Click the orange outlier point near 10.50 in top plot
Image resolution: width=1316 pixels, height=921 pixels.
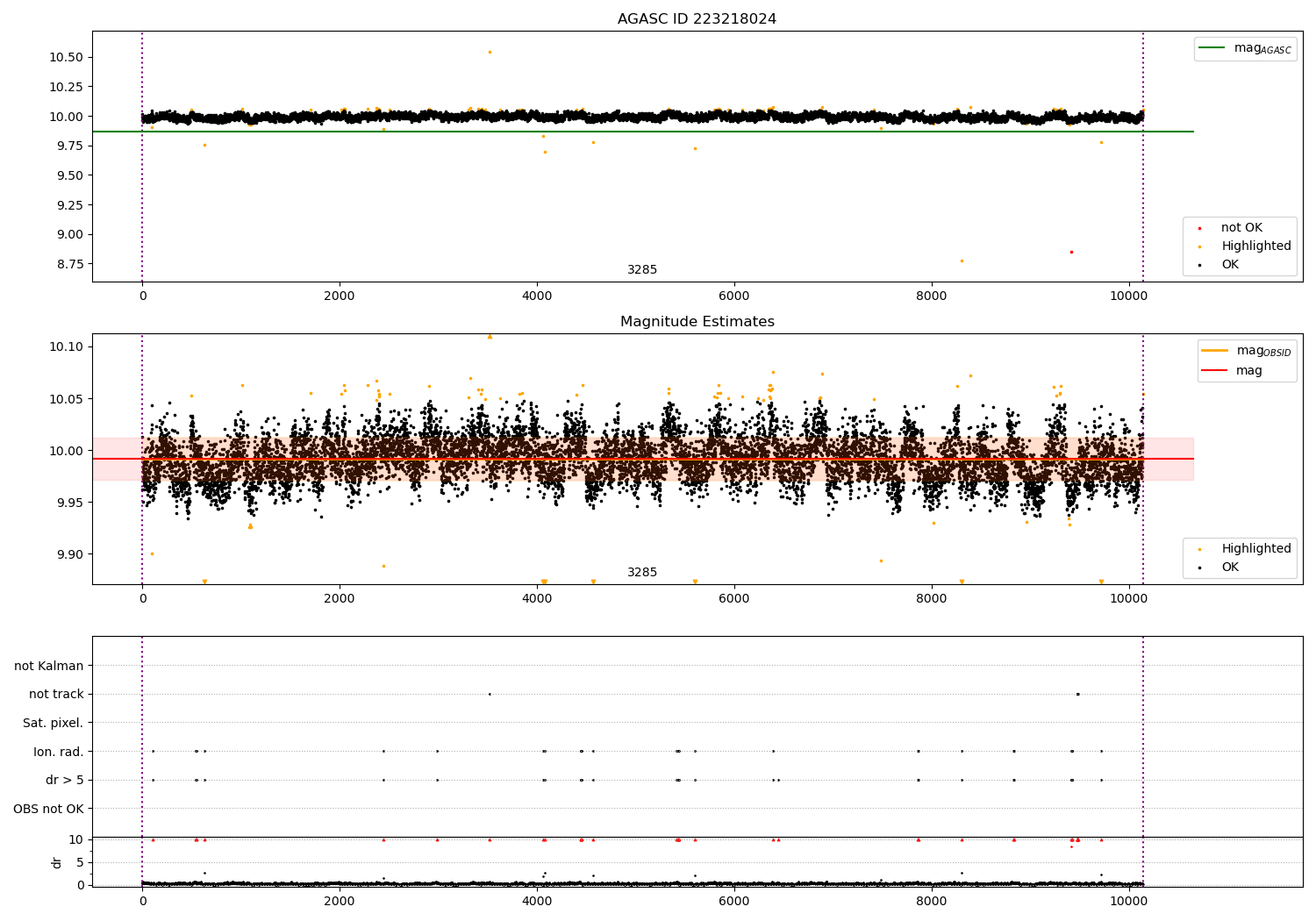point(490,52)
